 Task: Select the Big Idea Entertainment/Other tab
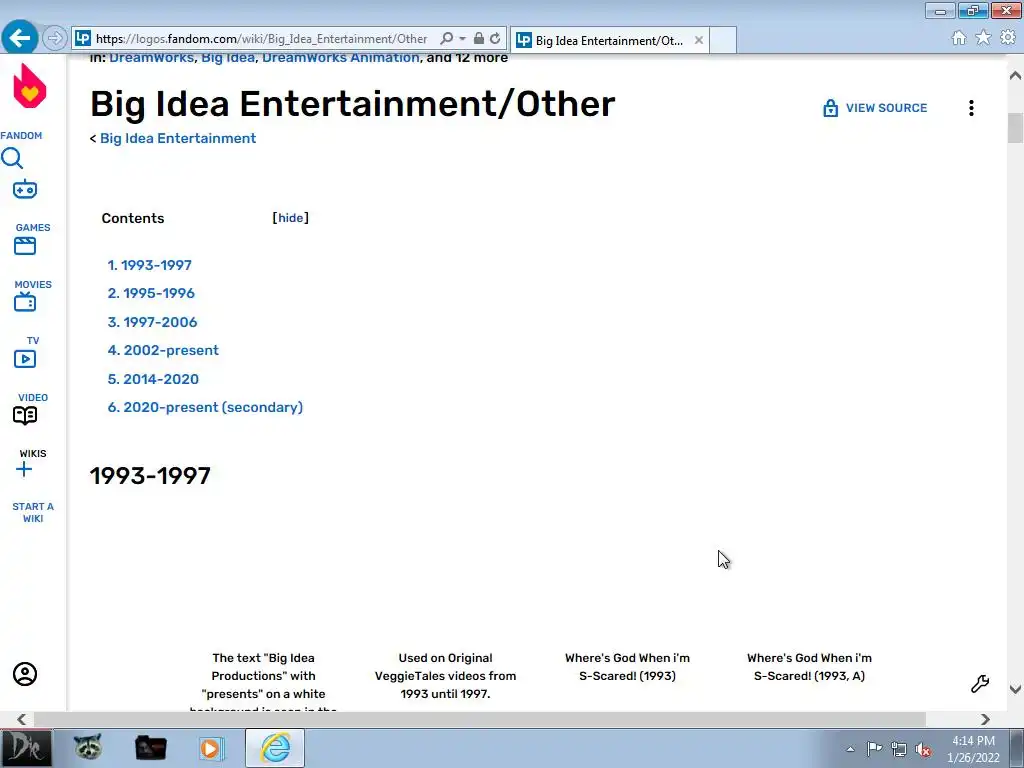(x=609, y=40)
